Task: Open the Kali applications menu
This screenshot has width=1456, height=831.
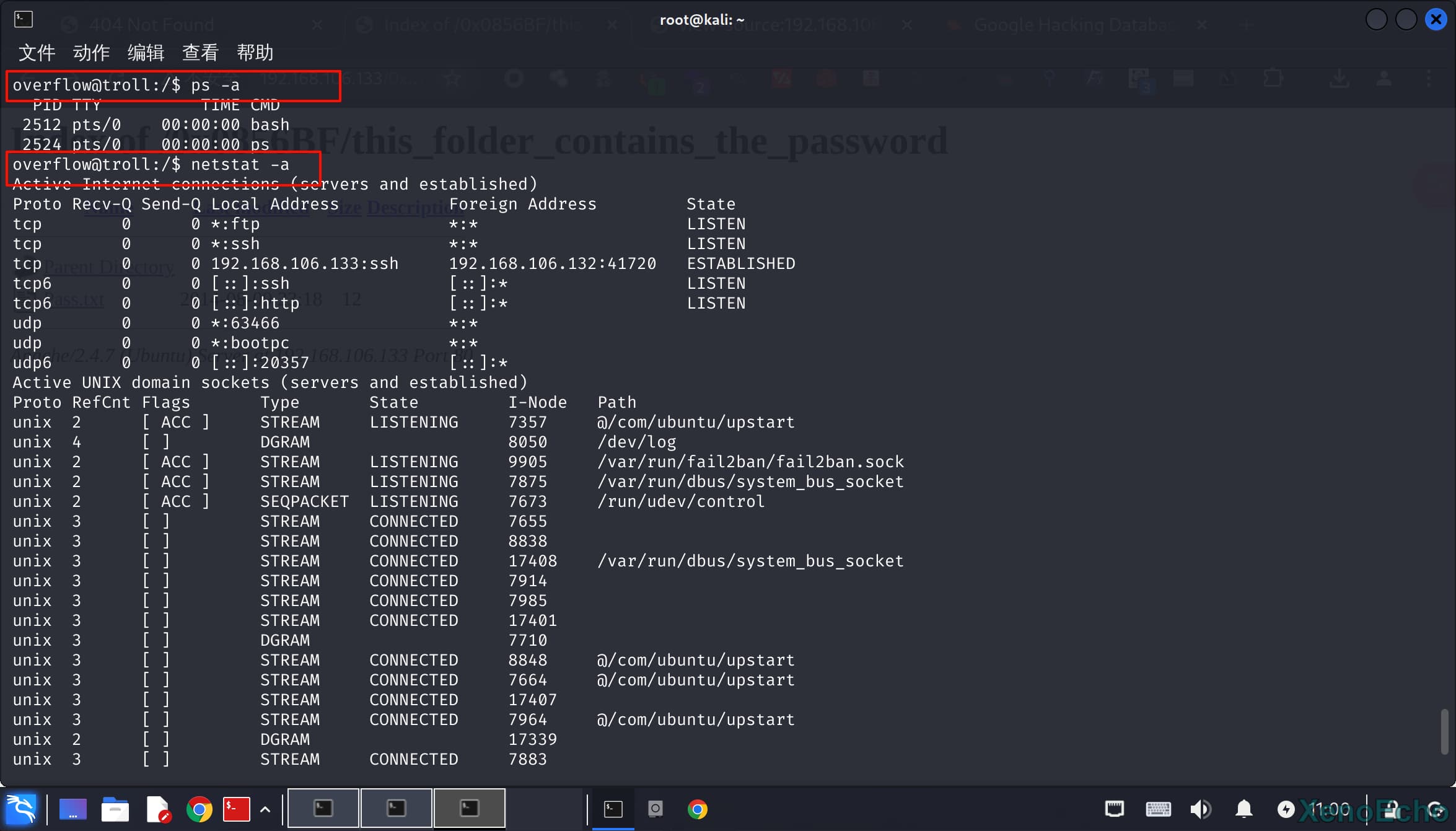Action: pos(21,809)
